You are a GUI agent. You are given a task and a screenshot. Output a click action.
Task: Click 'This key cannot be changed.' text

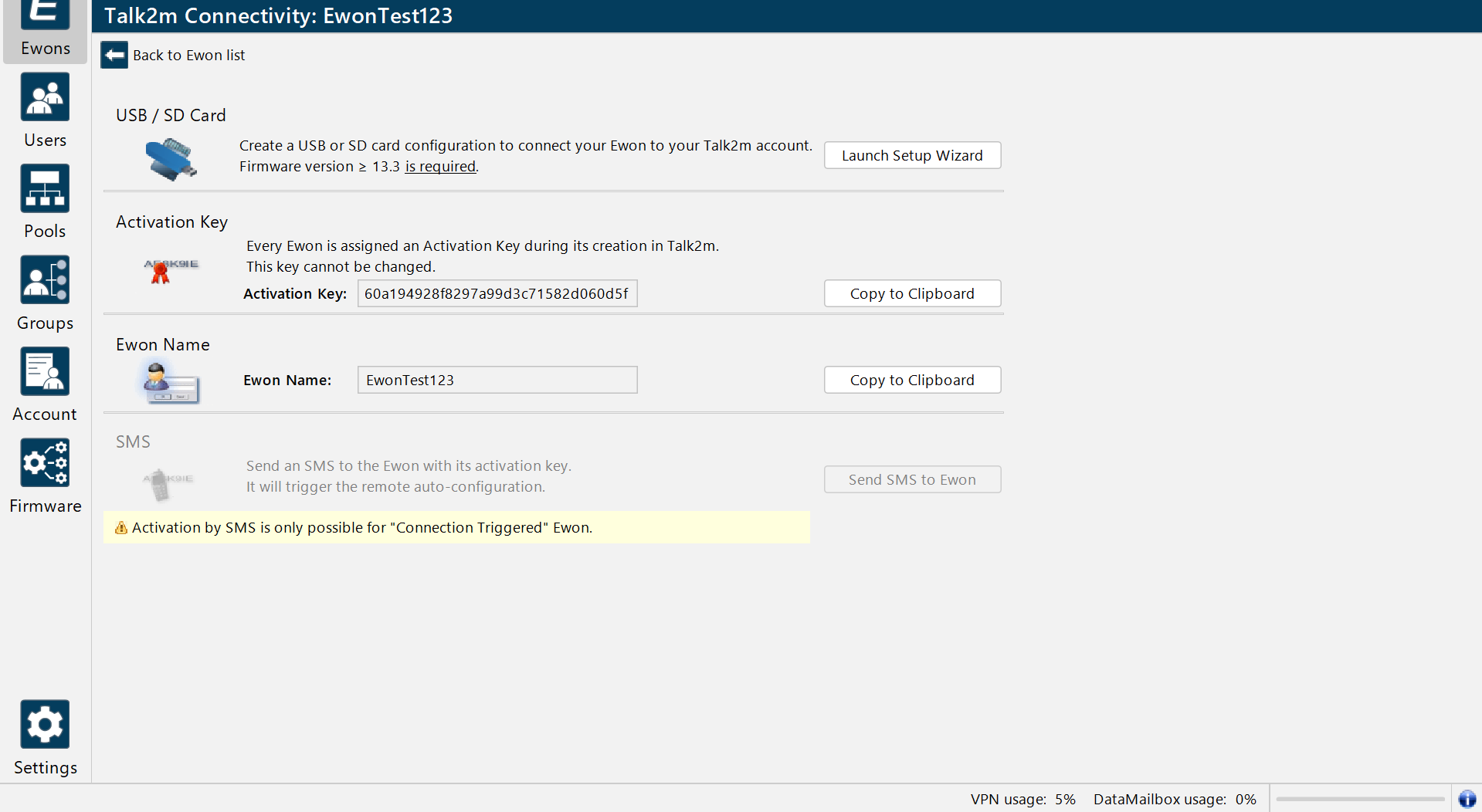(x=341, y=266)
